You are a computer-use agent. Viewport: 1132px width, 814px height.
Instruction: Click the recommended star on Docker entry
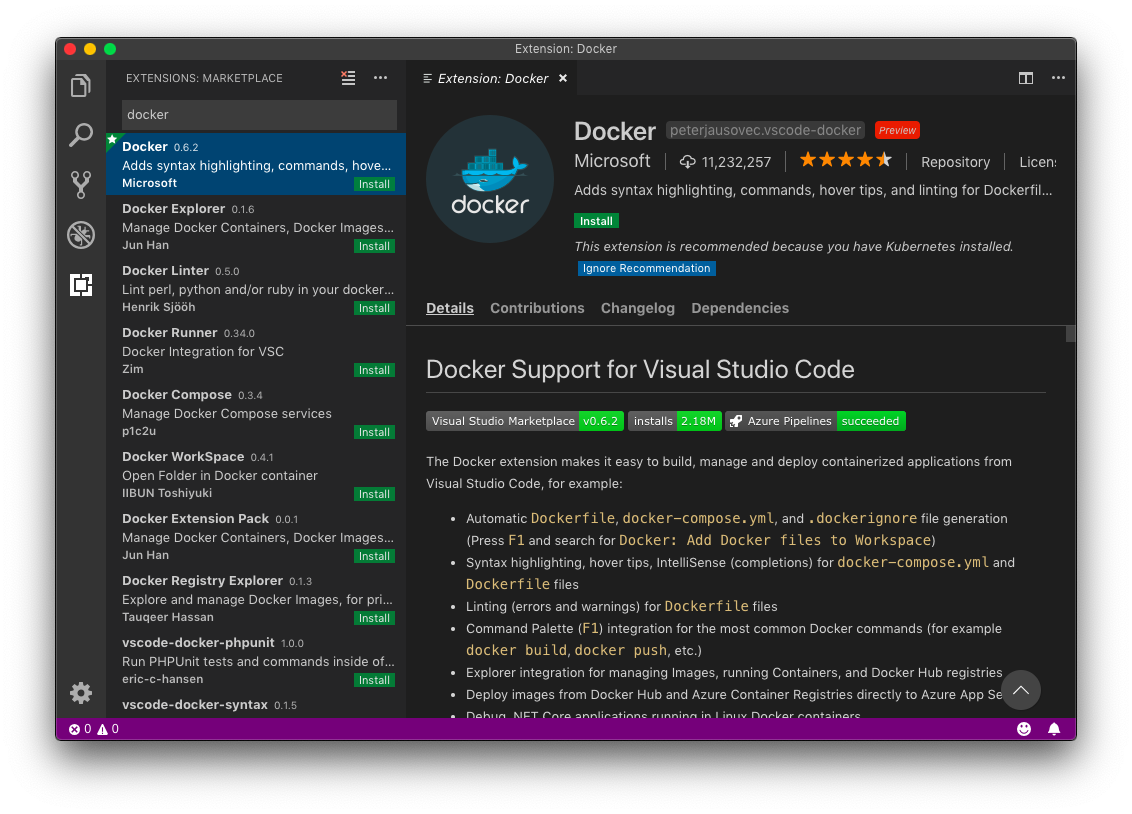click(112, 139)
